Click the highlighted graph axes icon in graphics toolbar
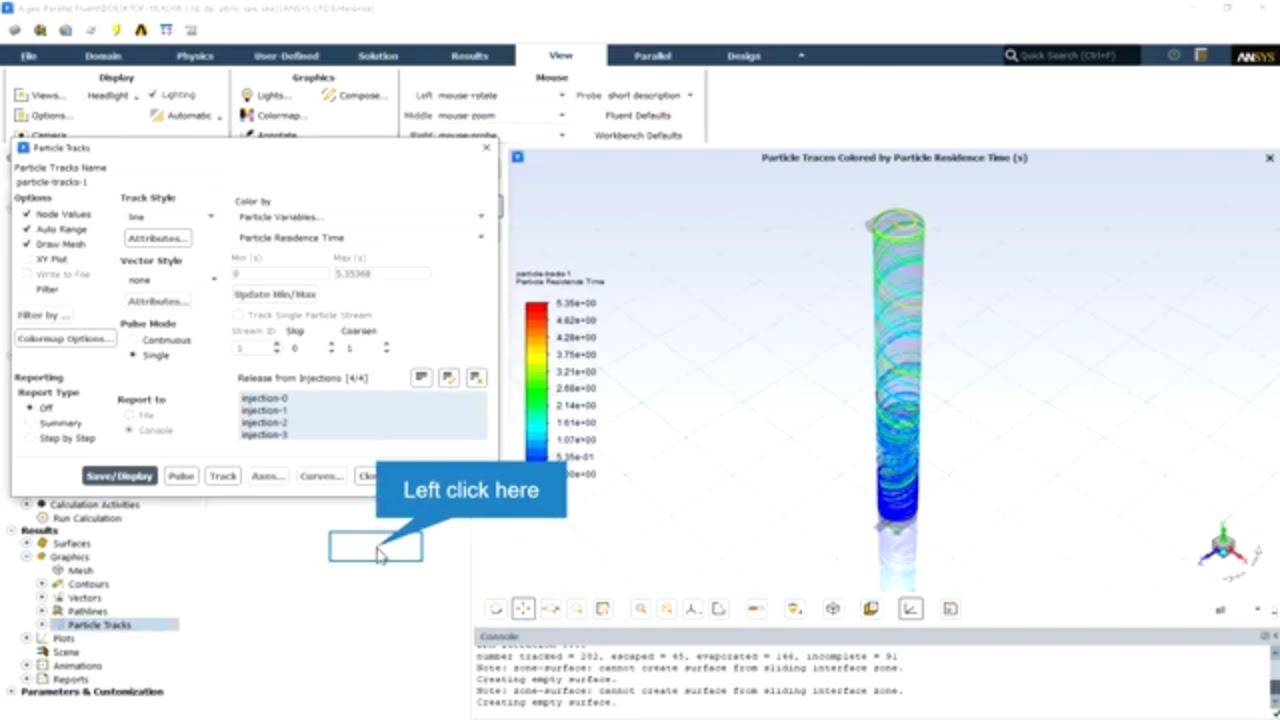1280x720 pixels. 910,608
